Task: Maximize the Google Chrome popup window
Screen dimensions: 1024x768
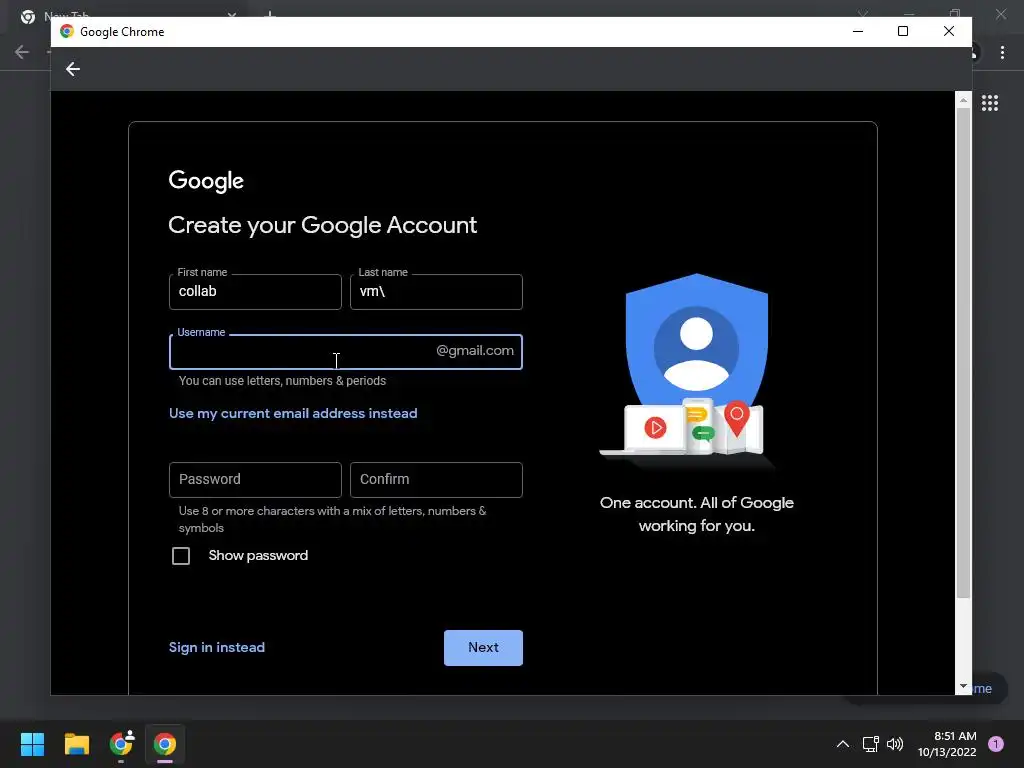Action: [x=903, y=31]
